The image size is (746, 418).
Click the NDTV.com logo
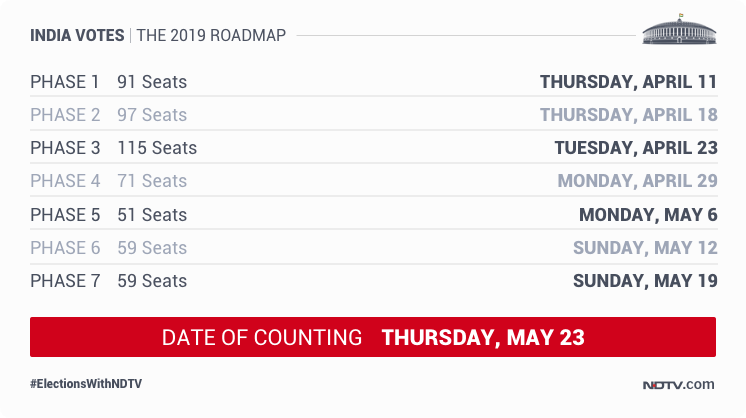pyautogui.click(x=678, y=384)
